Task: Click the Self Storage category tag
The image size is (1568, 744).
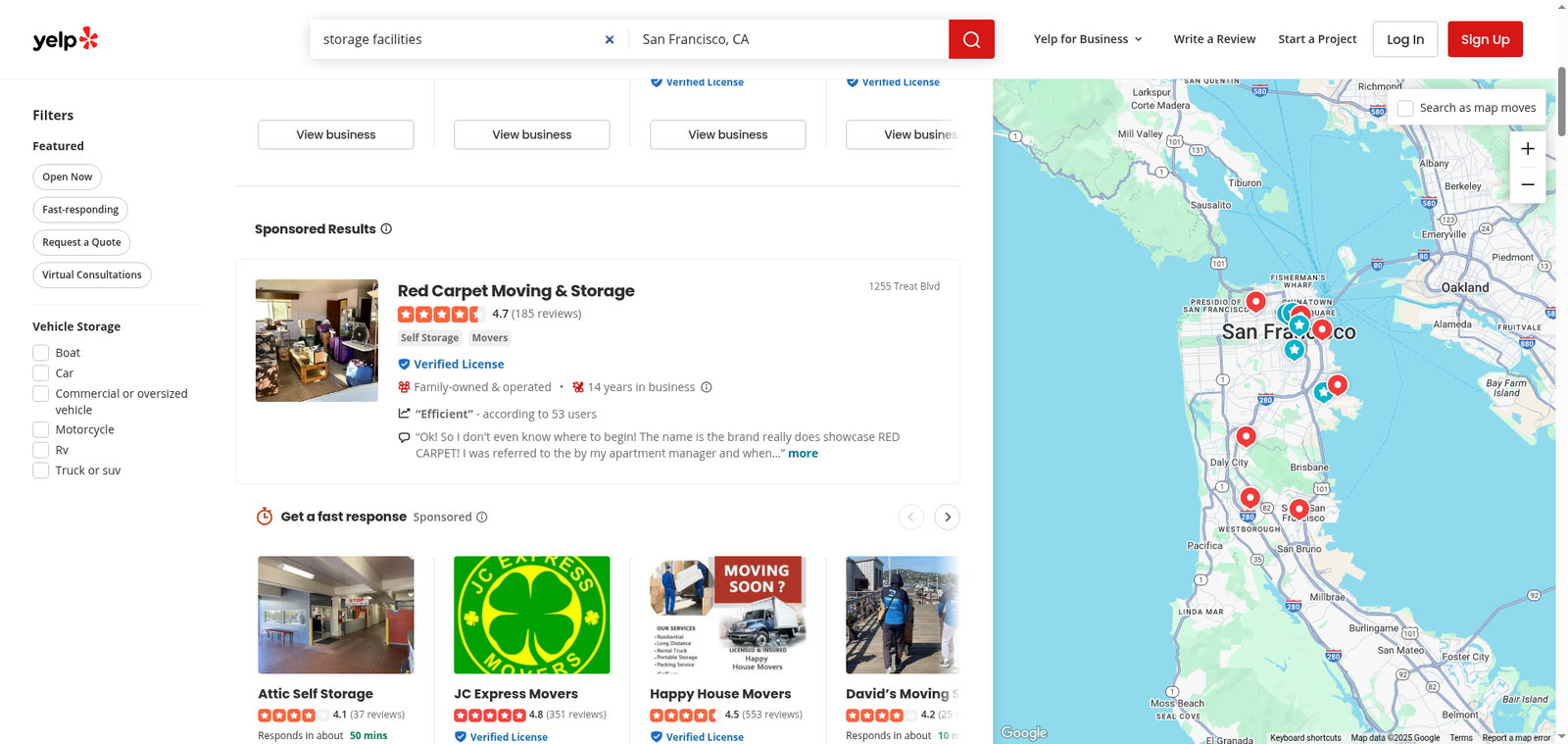Action: coord(429,338)
